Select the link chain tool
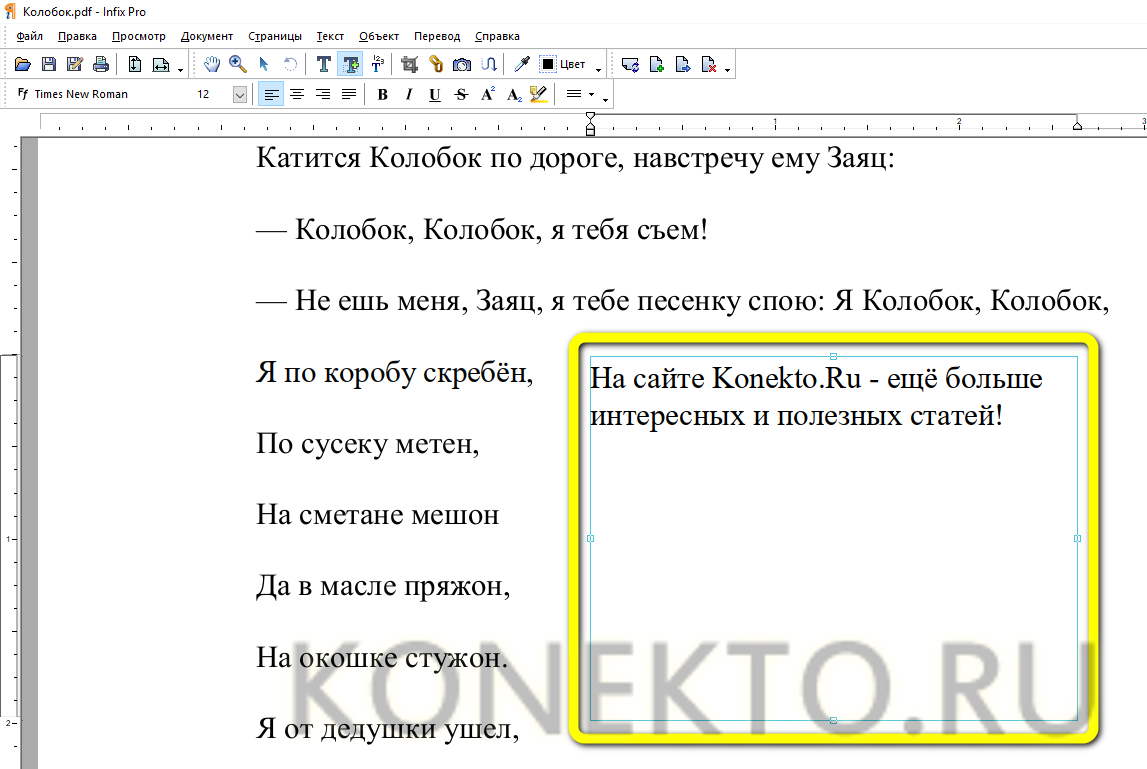 point(436,65)
